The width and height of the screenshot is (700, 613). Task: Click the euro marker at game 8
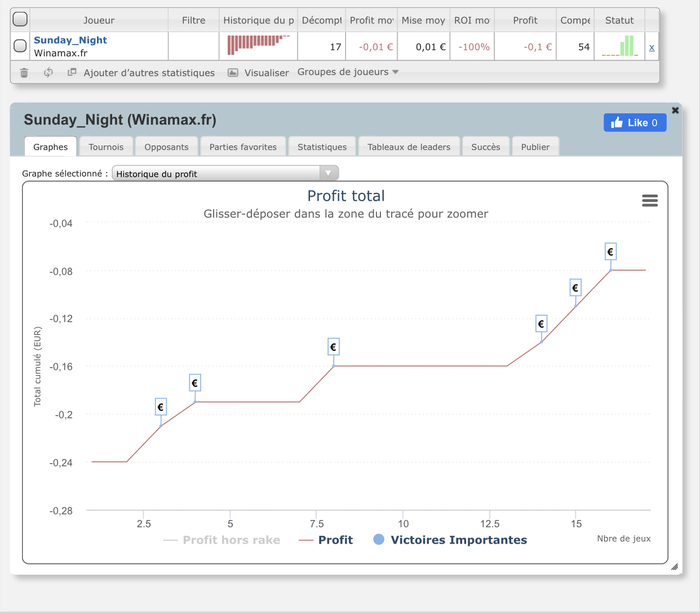tap(333, 346)
